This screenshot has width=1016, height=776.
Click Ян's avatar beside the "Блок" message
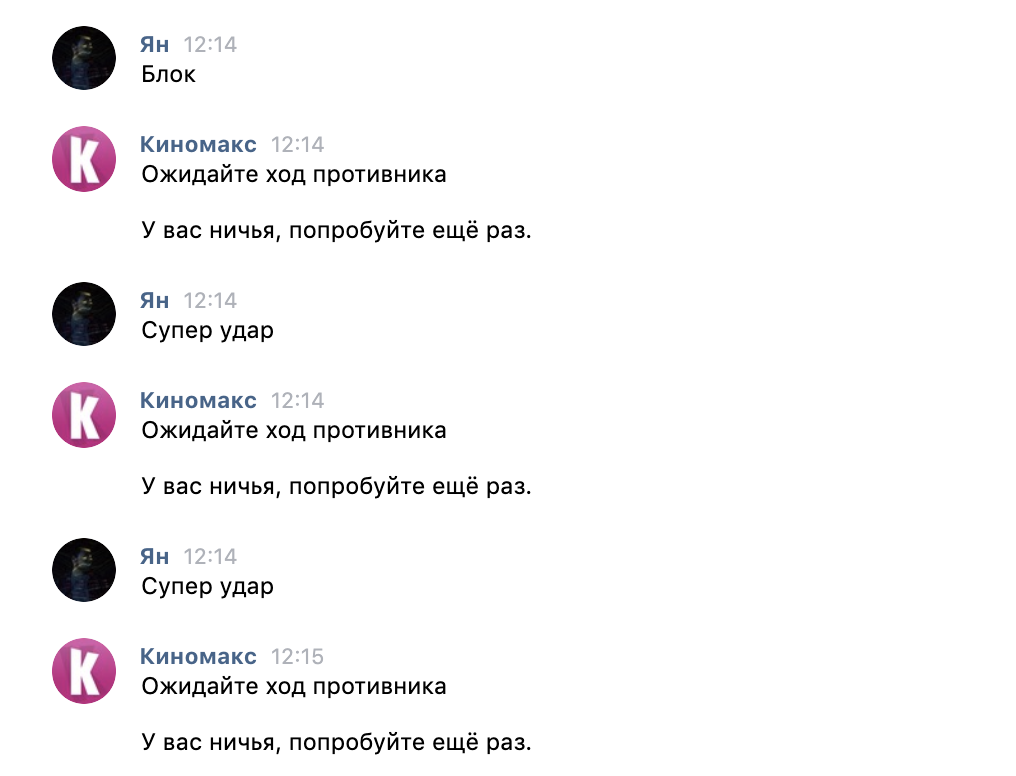click(x=84, y=58)
